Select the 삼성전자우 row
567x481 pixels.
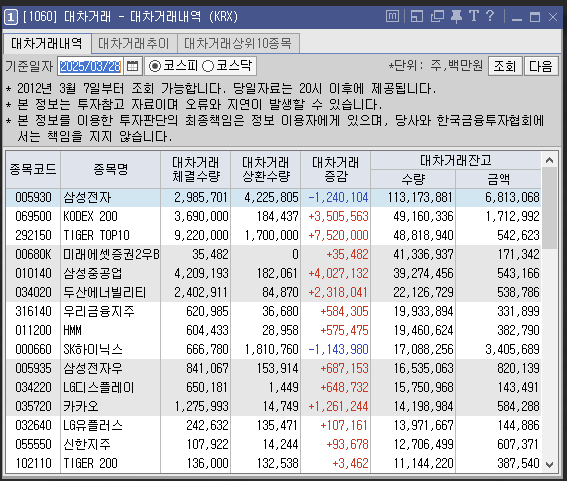(x=273, y=368)
